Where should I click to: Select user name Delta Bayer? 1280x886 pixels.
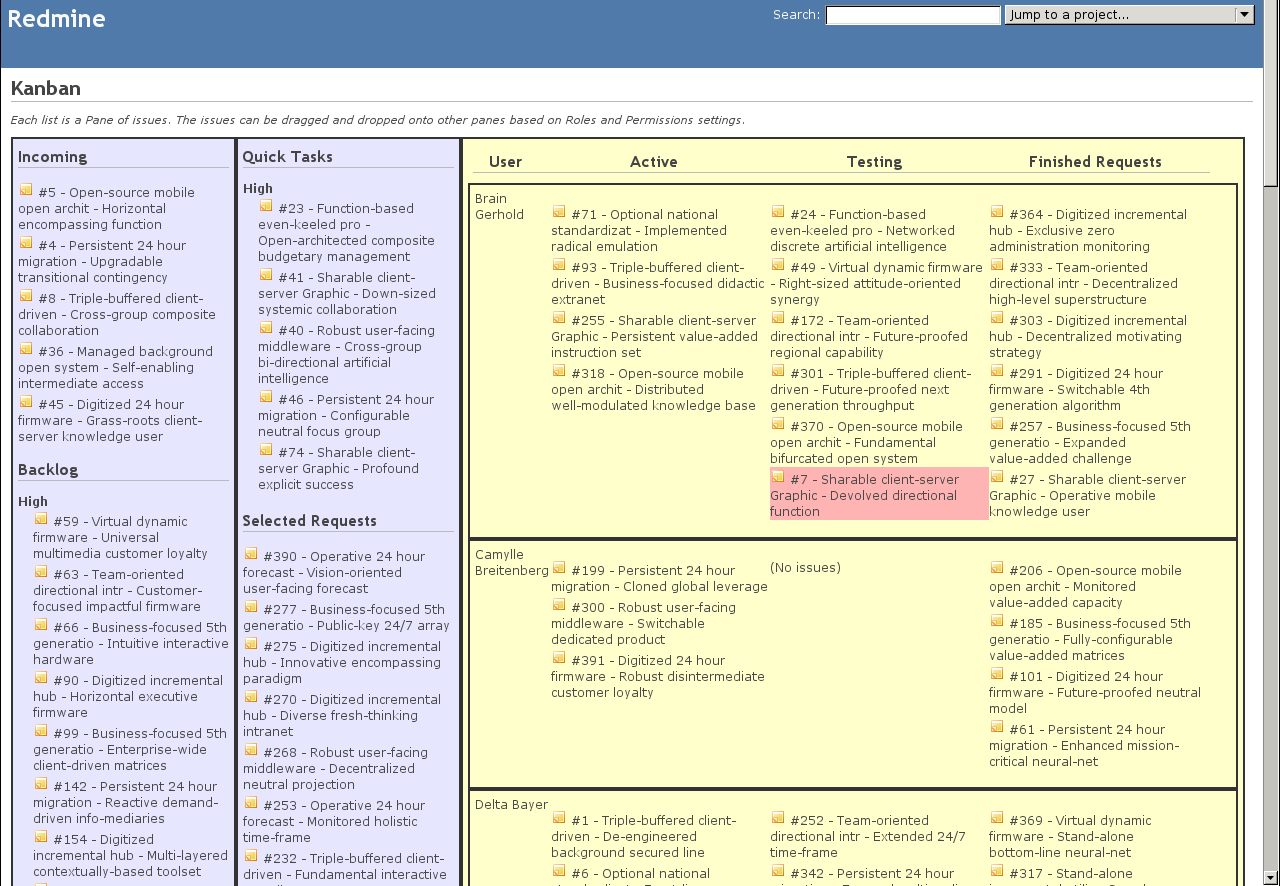511,805
